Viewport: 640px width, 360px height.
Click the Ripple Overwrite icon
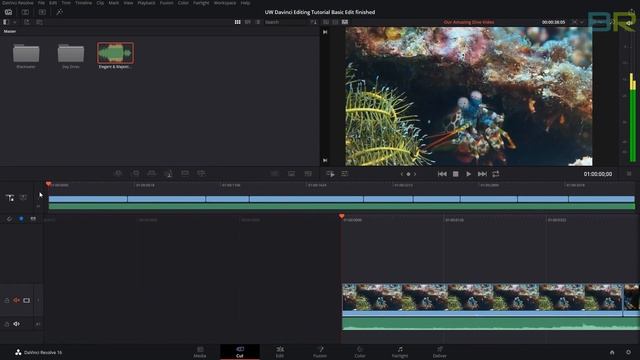point(151,173)
